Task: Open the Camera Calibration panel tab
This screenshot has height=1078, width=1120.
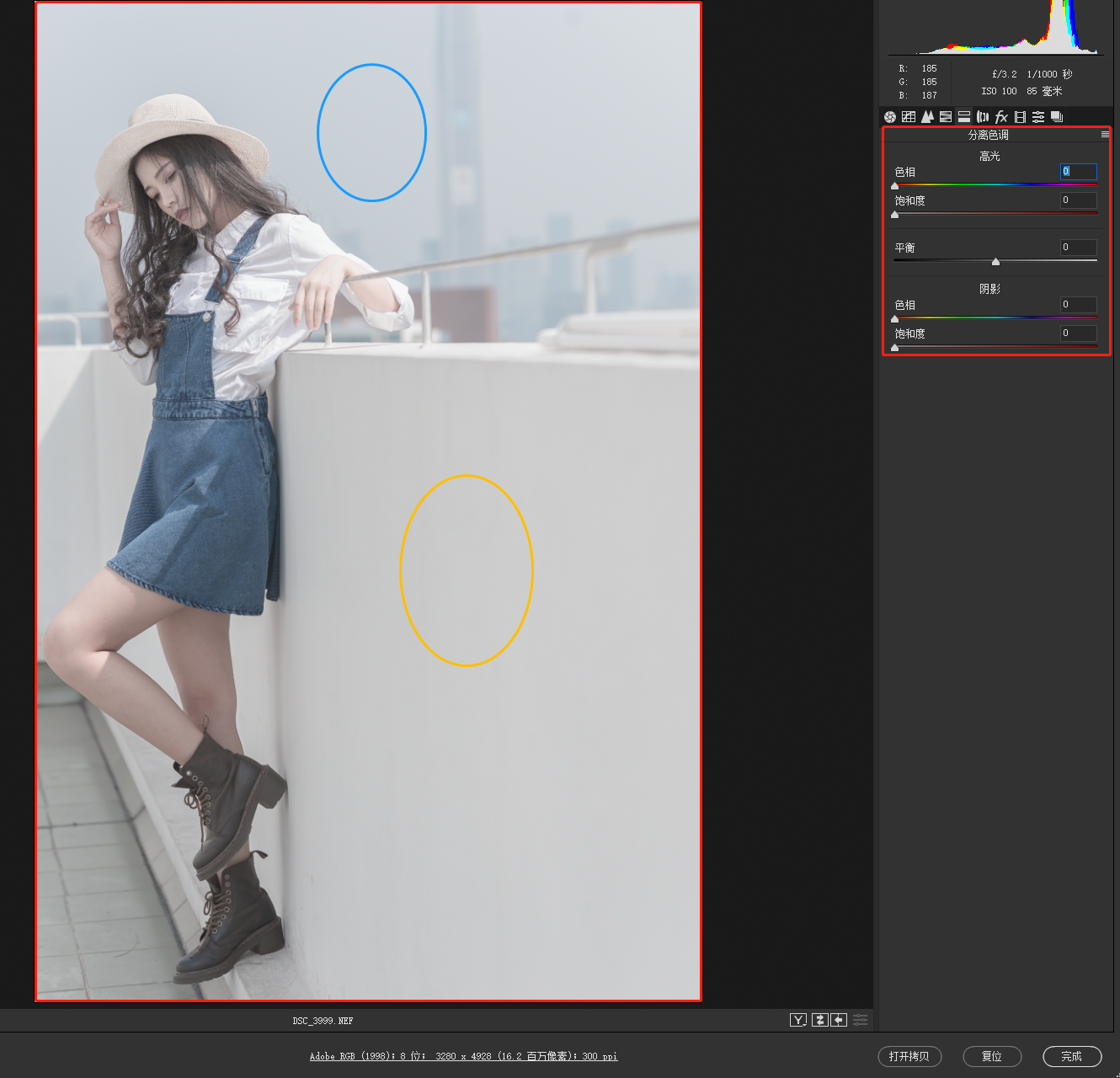Action: coord(1020,117)
